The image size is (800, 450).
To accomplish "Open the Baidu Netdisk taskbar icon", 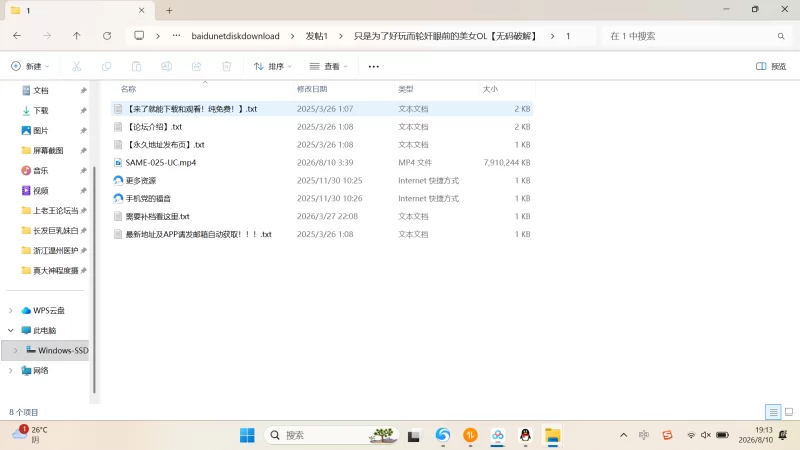I will pyautogui.click(x=497, y=435).
